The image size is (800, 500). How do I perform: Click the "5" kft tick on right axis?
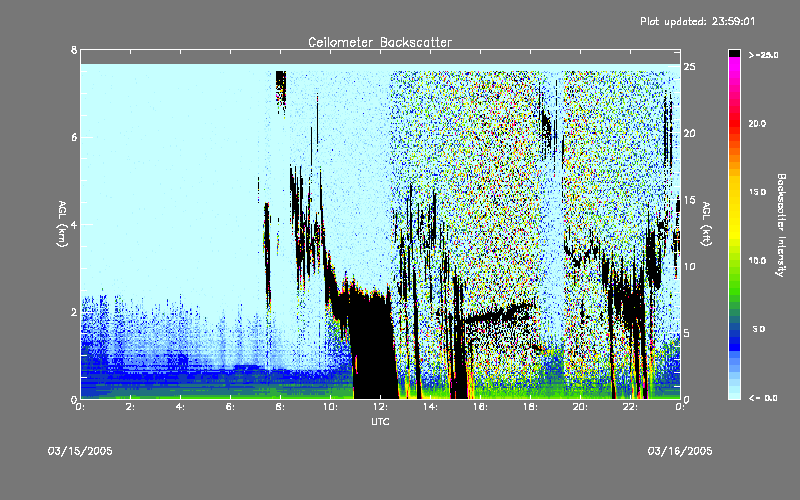tap(687, 333)
